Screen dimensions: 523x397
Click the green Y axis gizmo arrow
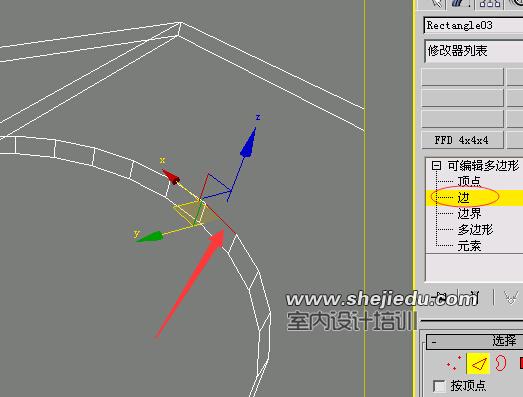point(149,237)
